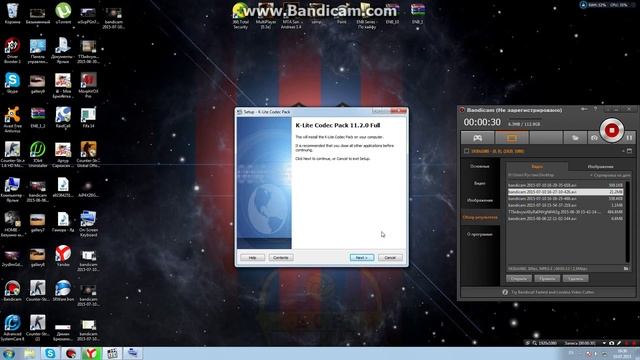
Task: Switch to 'Видео' tab in Bandicam results
Action: (537, 167)
